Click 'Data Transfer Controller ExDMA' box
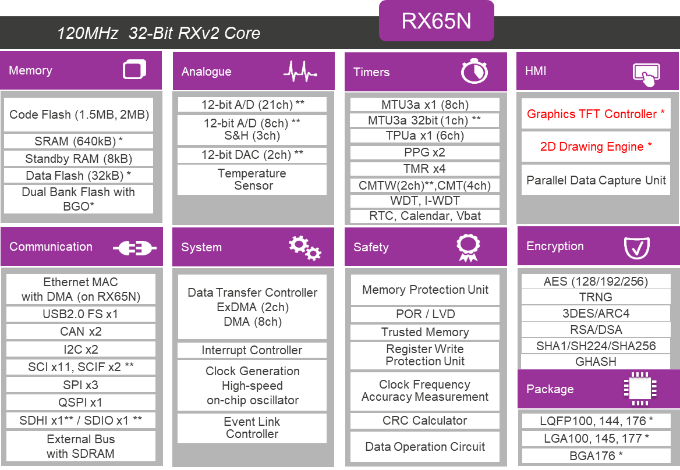The width and height of the screenshot is (680, 470). pos(252,307)
